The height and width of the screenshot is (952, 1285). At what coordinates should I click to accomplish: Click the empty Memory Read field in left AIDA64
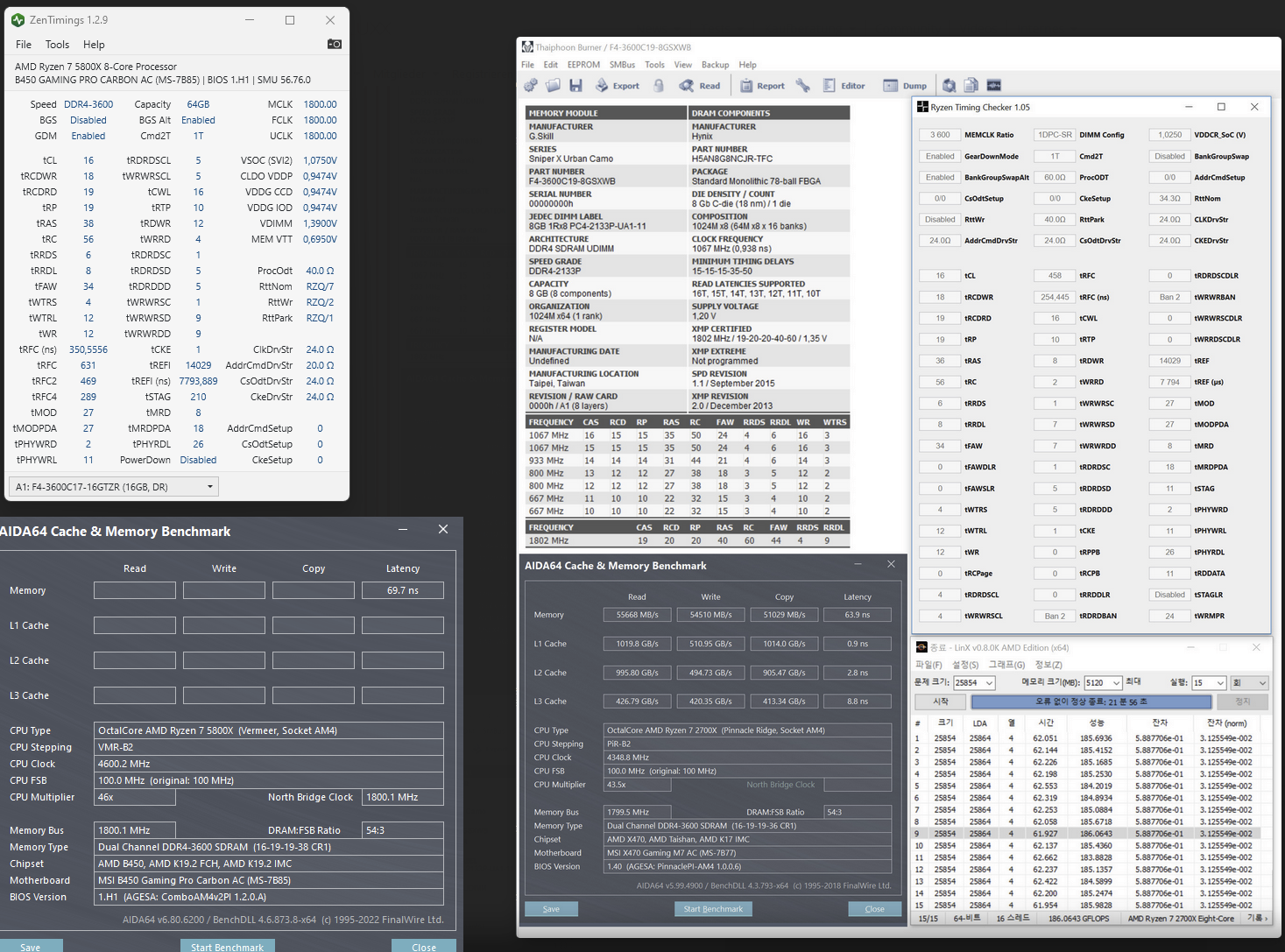click(x=135, y=590)
